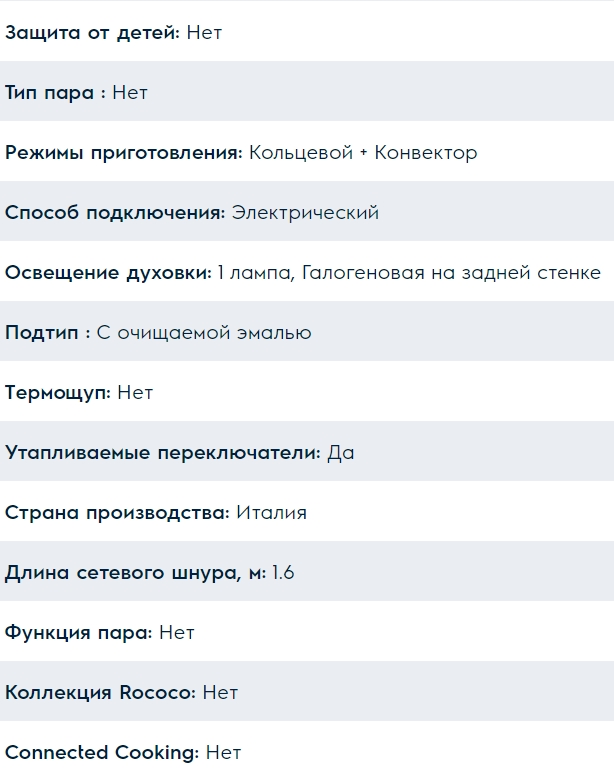
Task: Select the 'Кольцевой + Конвектор' value text
Action: [363, 152]
